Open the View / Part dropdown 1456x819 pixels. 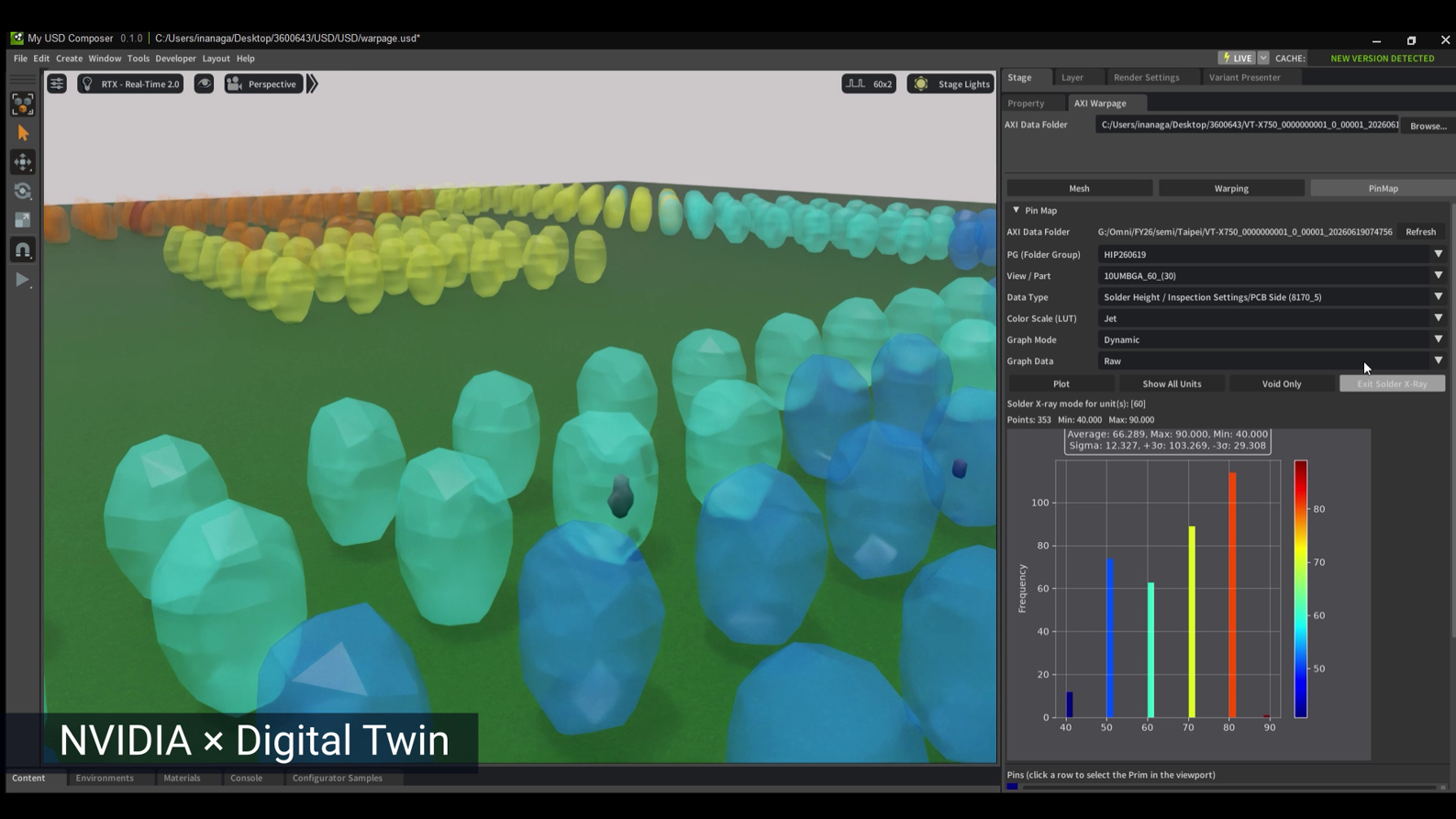tap(1272, 276)
